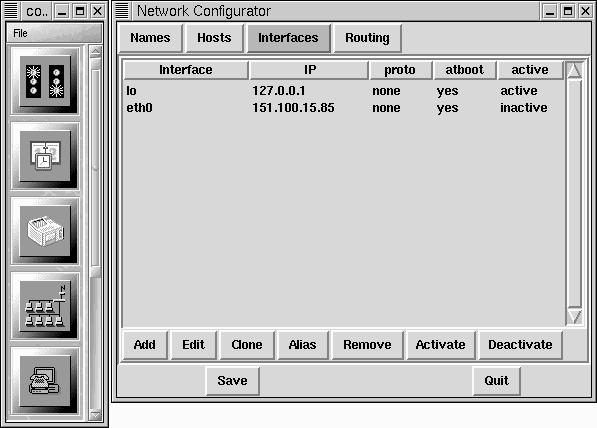This screenshot has width=597, height=428.
Task: Open the printer configuration icon
Action: (45, 231)
